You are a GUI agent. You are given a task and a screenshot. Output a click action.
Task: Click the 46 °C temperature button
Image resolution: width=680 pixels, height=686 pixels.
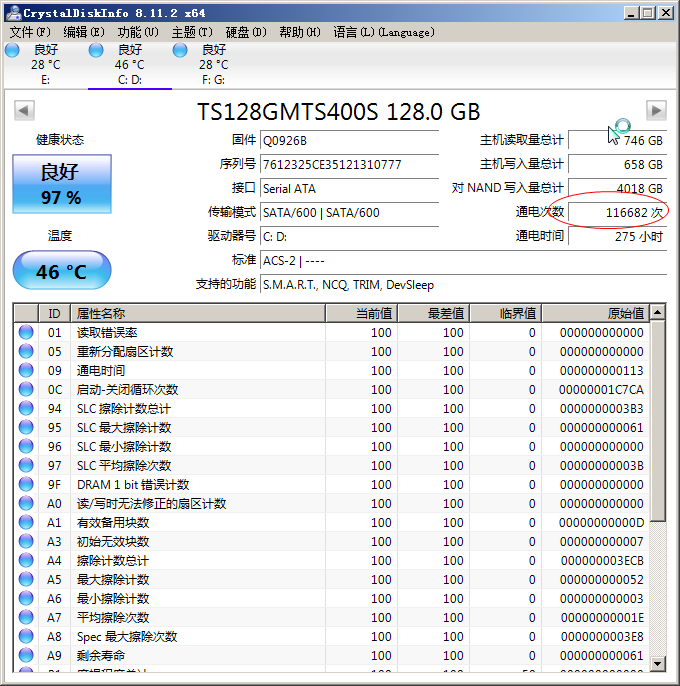(x=62, y=270)
